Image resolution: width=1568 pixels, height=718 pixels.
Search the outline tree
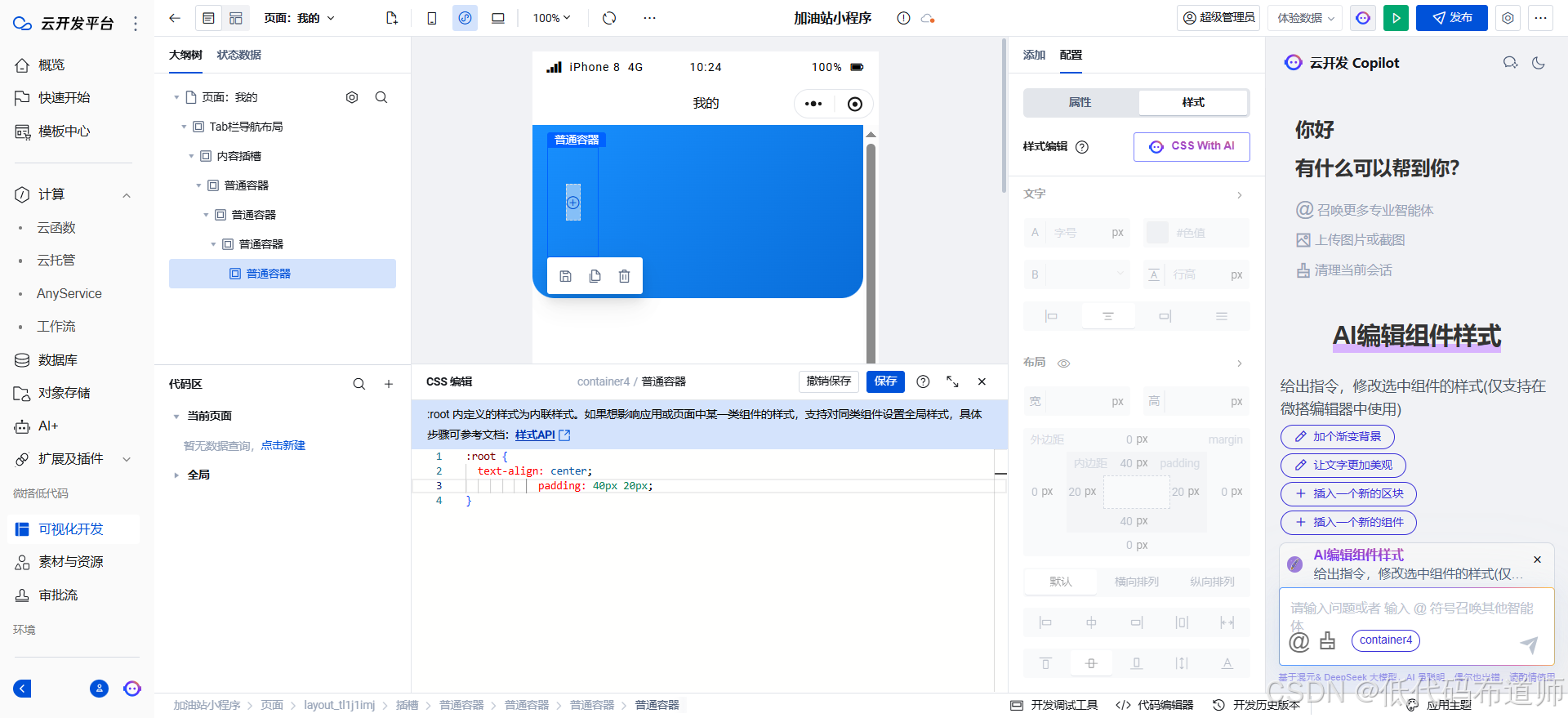click(381, 97)
